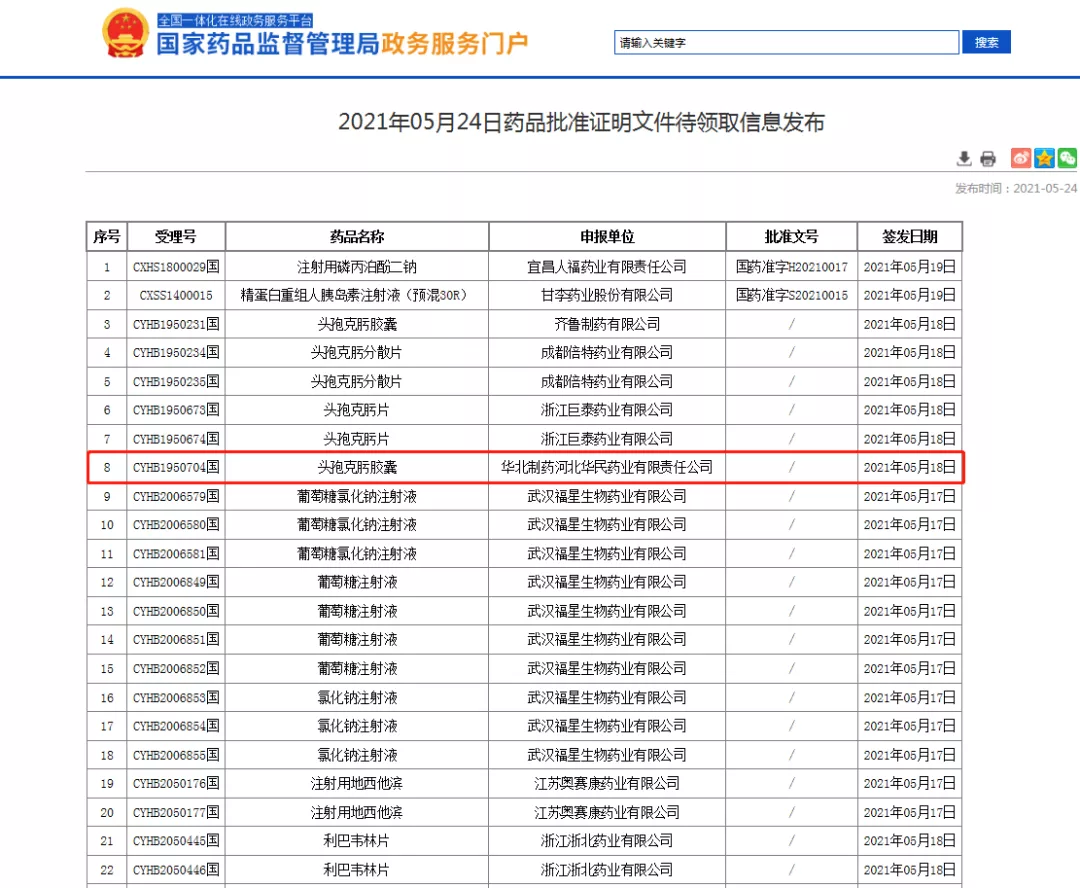Click the 签发日期 column header

pos(909,237)
